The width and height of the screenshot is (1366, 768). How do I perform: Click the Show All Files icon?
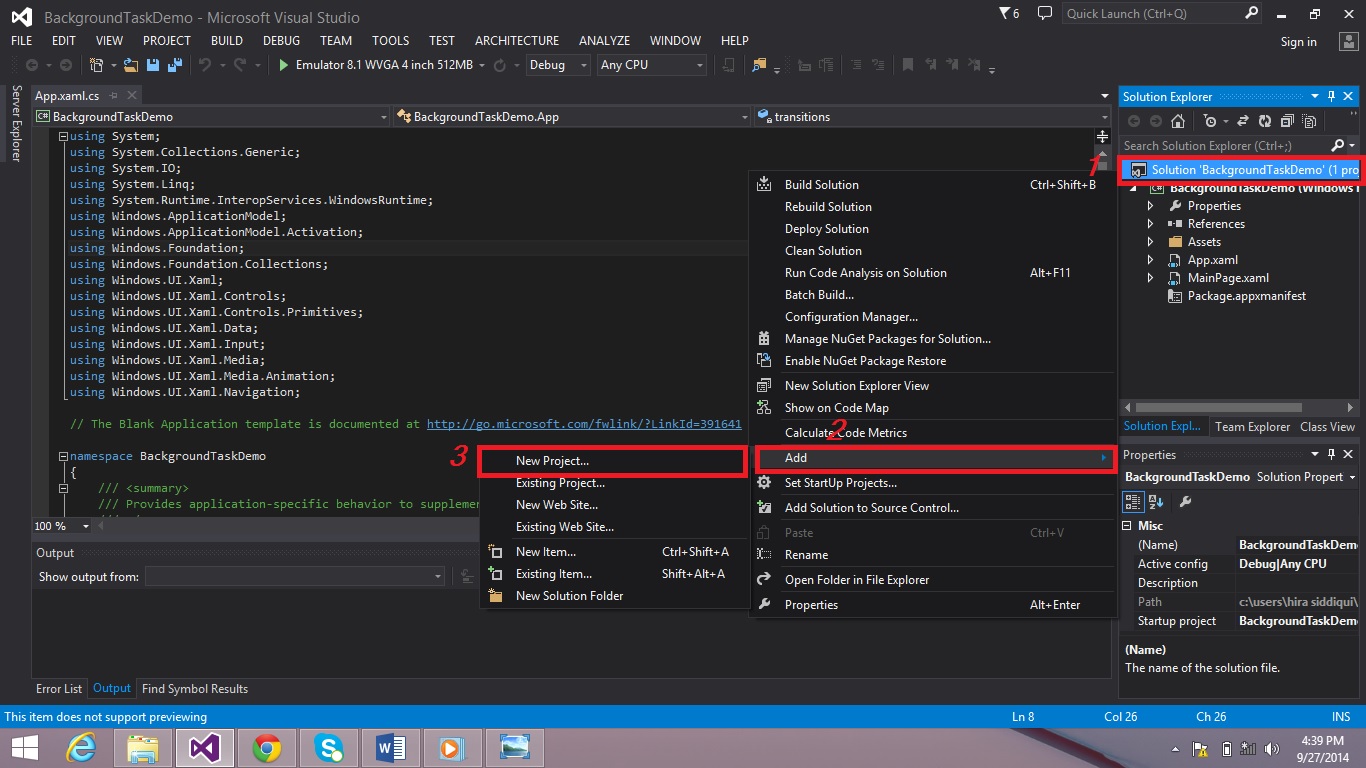click(1308, 121)
